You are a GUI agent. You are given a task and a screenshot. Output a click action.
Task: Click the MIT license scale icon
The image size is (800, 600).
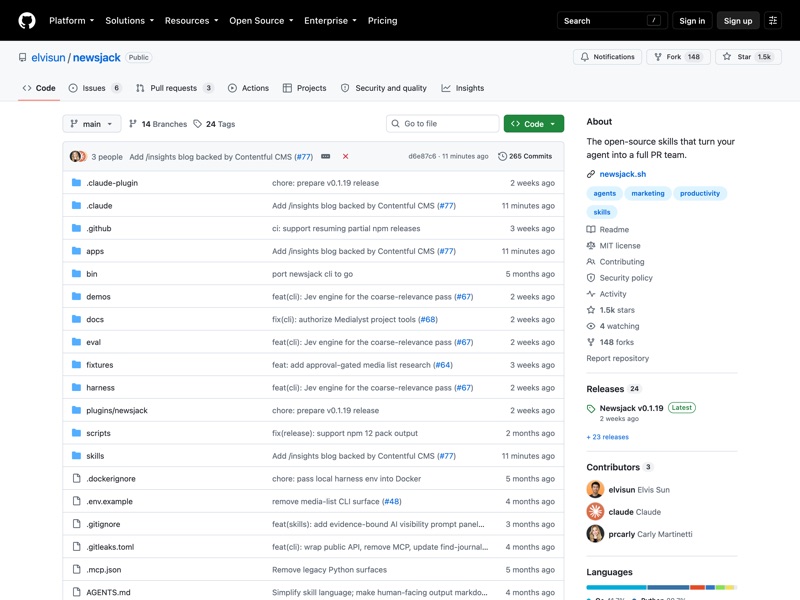coord(591,245)
